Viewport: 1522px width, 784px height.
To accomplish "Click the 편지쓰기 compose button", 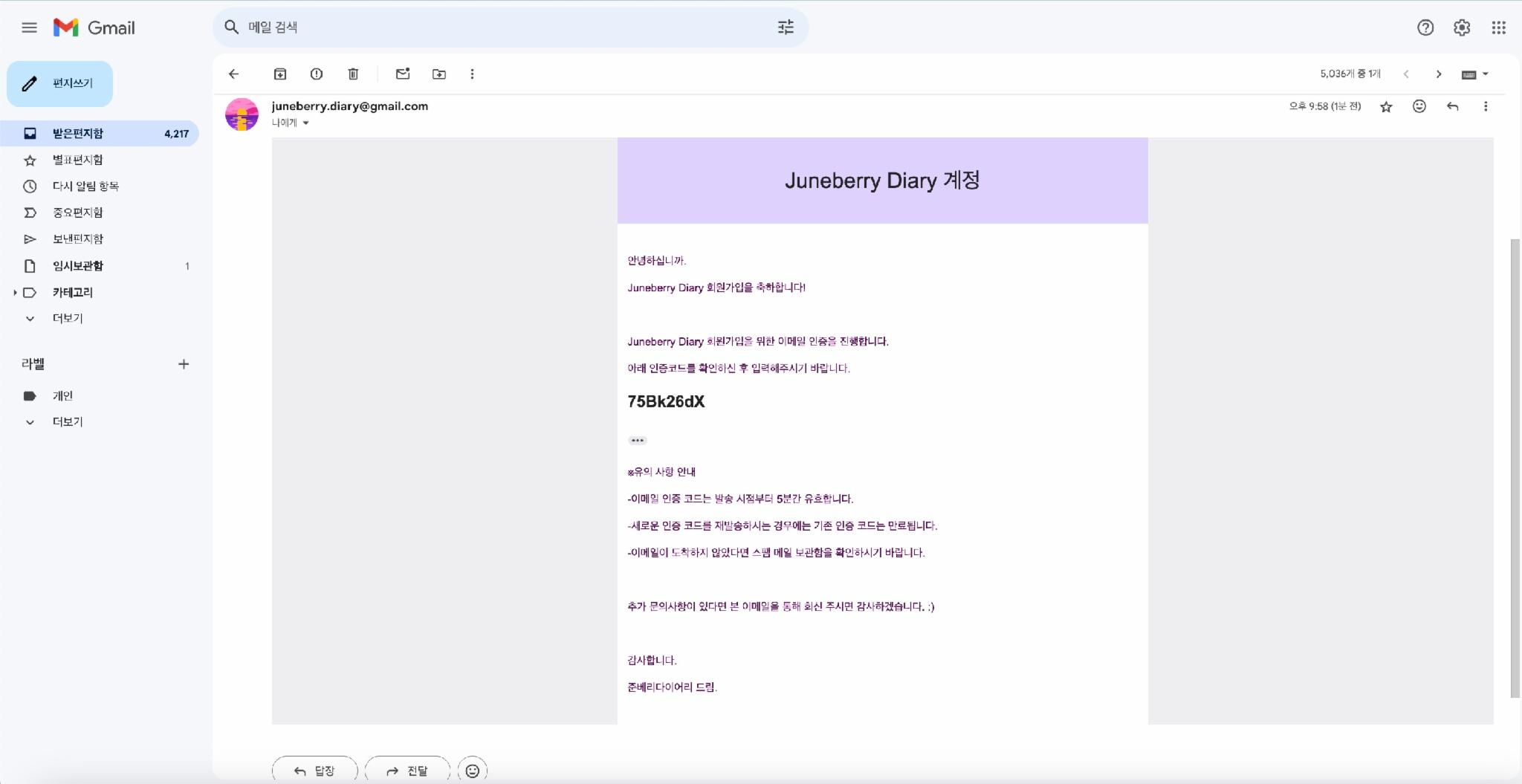I will click(60, 83).
